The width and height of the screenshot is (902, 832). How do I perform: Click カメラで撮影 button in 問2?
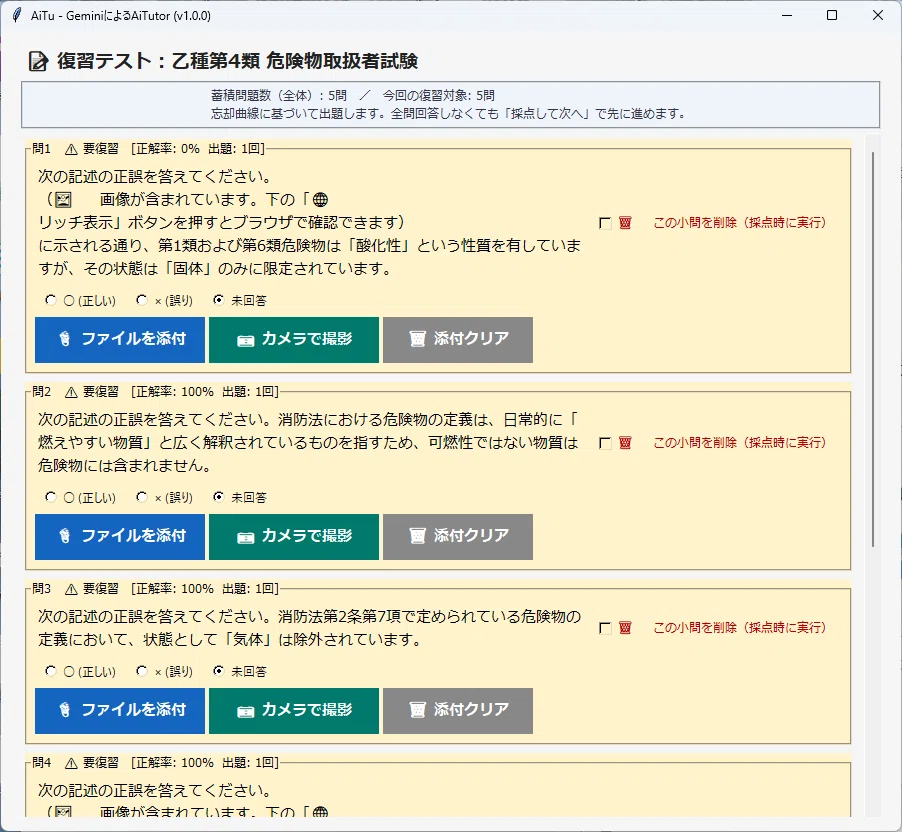tap(294, 537)
